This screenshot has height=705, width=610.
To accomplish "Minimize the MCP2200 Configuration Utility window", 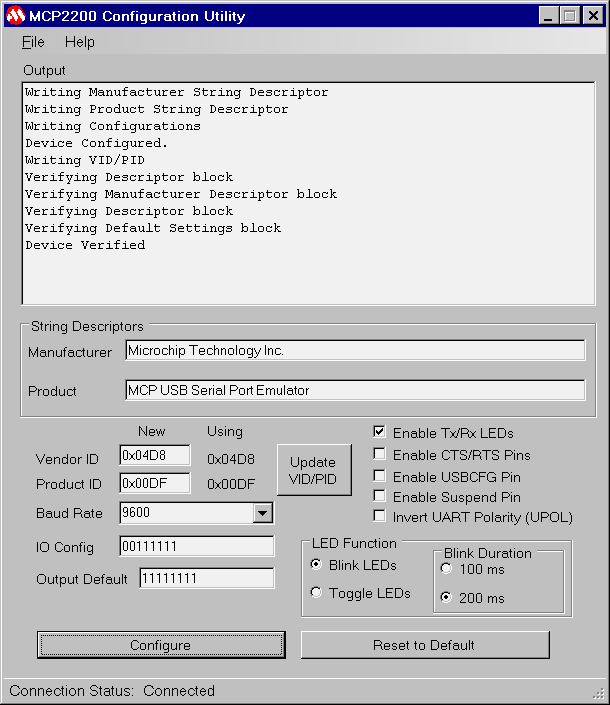I will [x=548, y=16].
